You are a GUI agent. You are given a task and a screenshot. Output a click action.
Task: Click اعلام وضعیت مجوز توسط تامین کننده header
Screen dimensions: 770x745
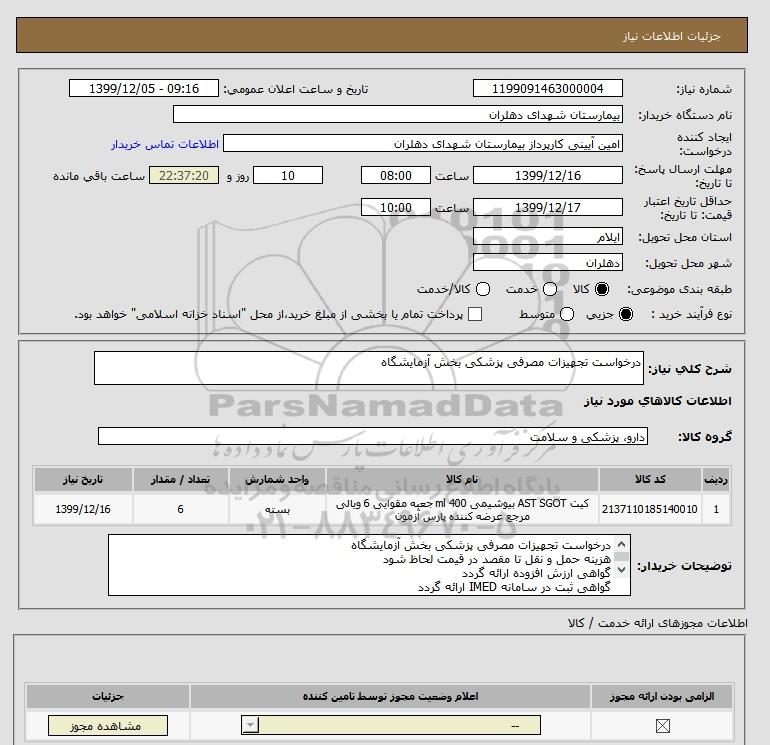click(x=390, y=696)
